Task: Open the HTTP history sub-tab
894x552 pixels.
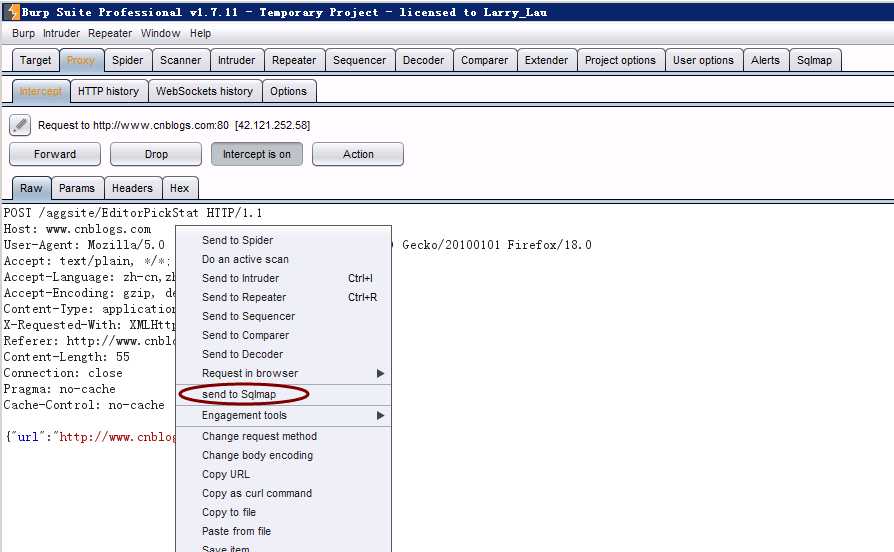Action: click(x=108, y=91)
